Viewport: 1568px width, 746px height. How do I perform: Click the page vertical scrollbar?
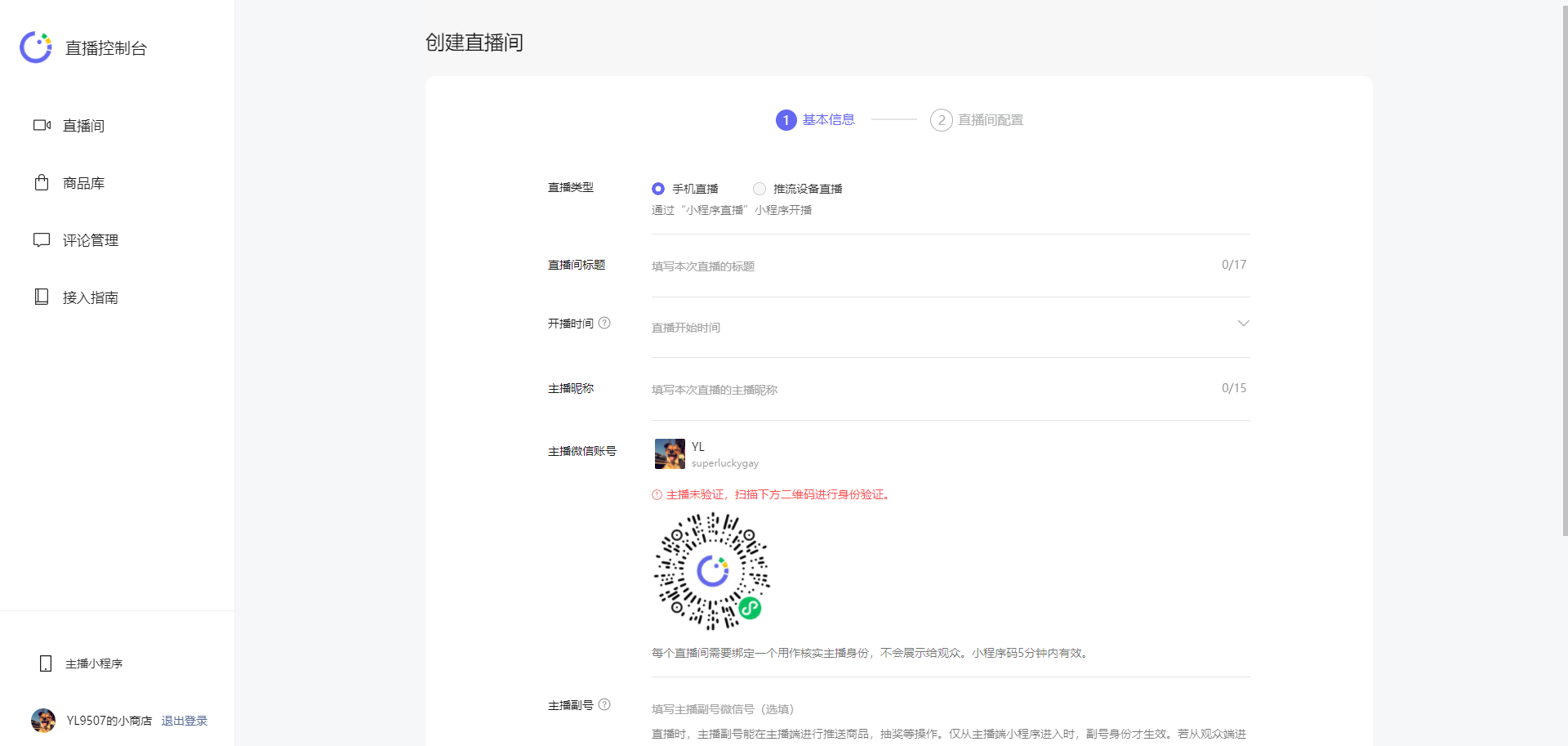(x=1564, y=270)
